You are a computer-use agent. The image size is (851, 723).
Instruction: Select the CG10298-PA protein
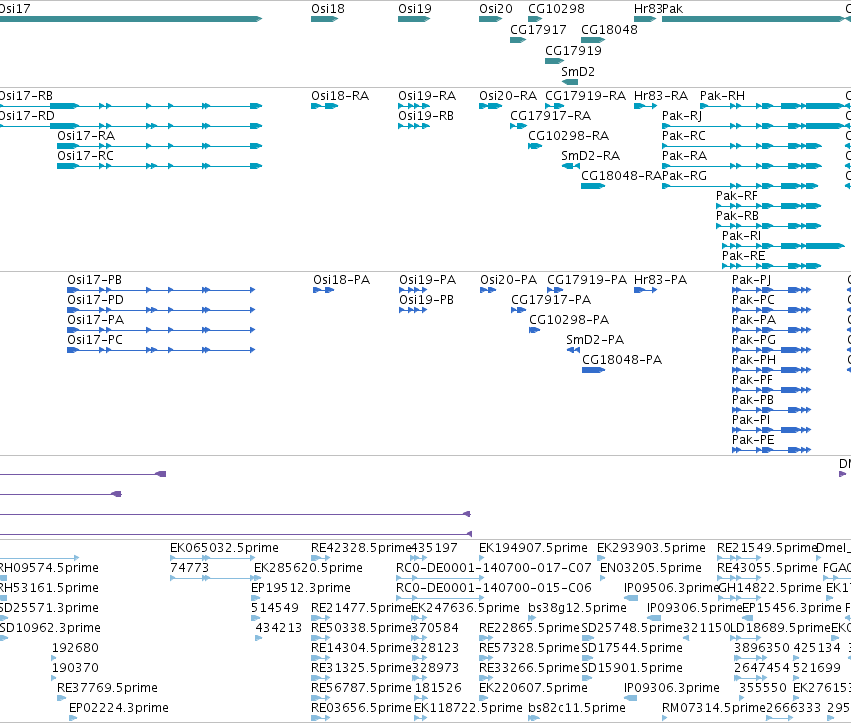pos(535,330)
